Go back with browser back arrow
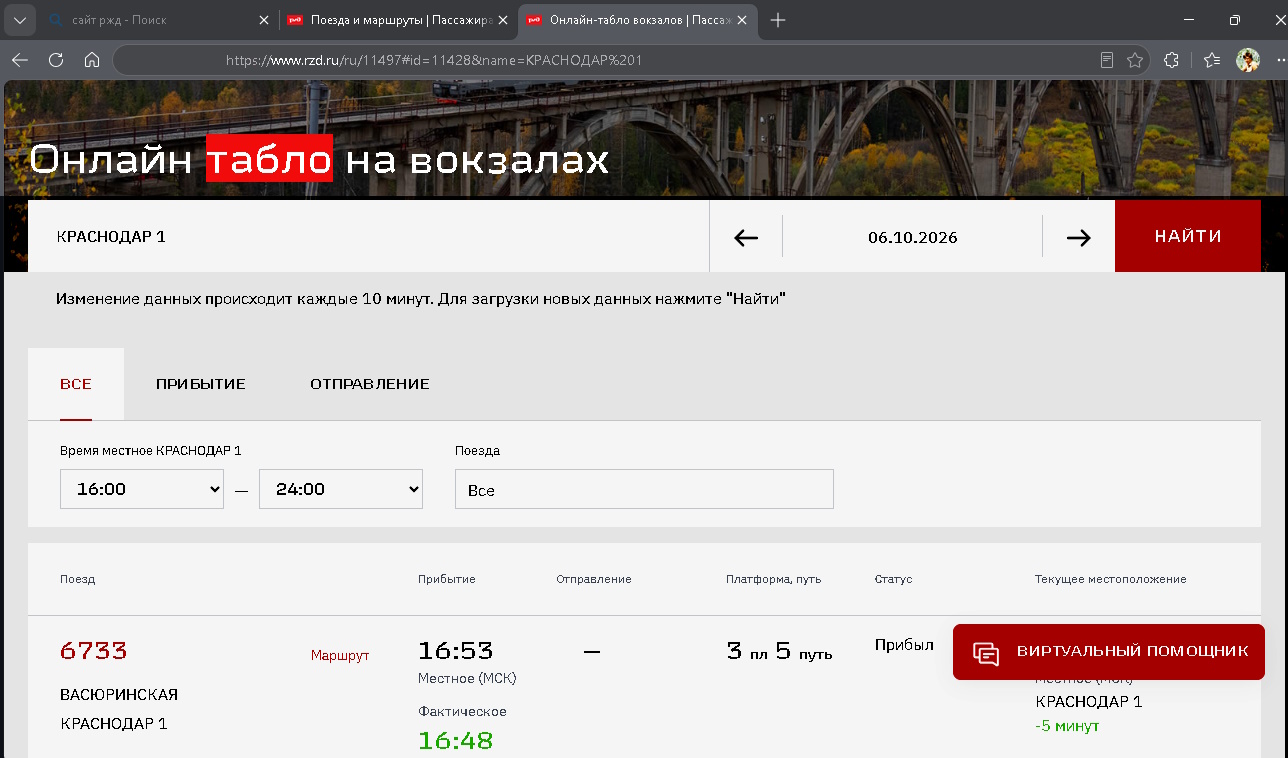The width and height of the screenshot is (1288, 758). point(19,60)
